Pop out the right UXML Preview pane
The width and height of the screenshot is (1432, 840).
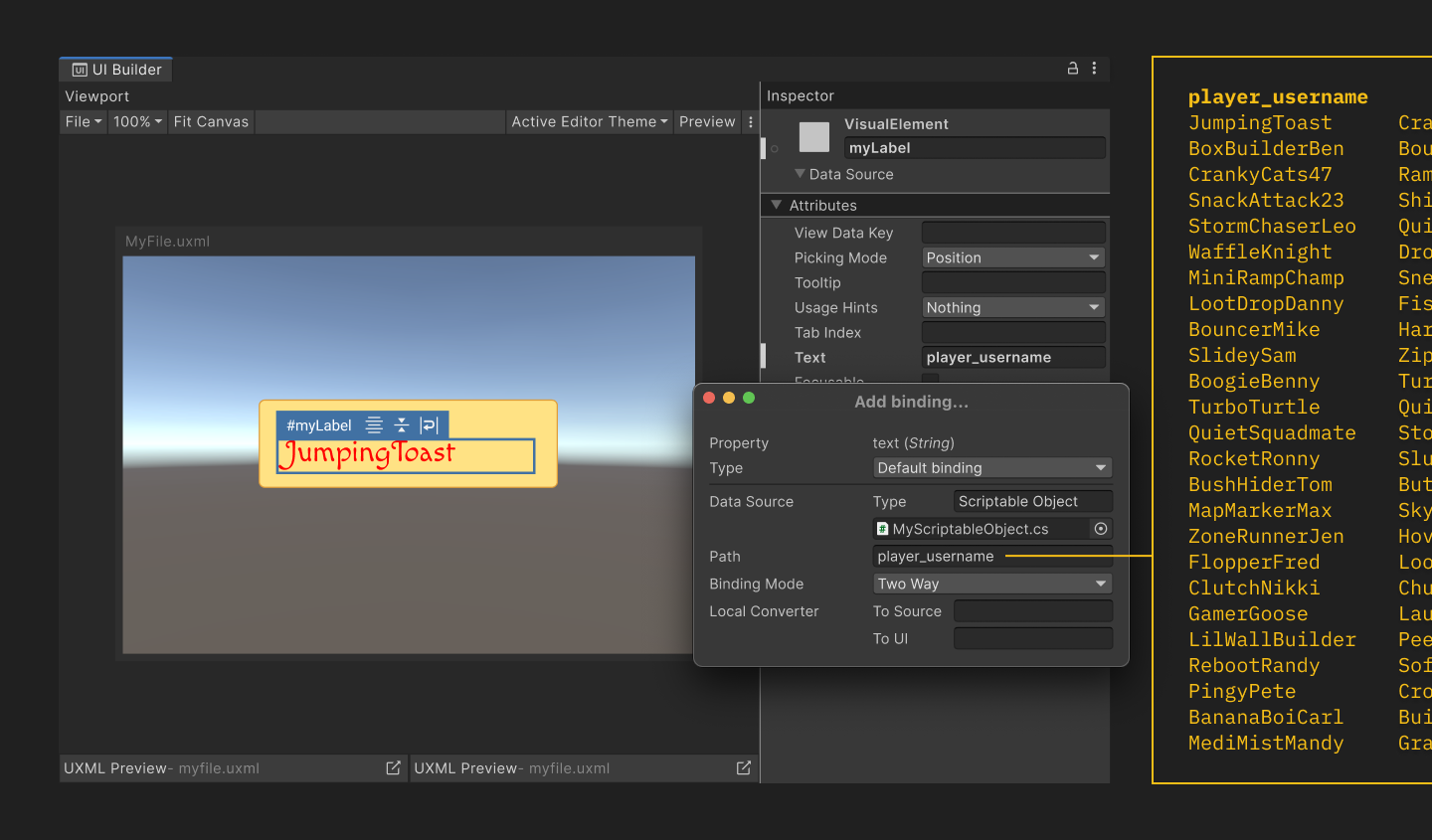point(743,768)
